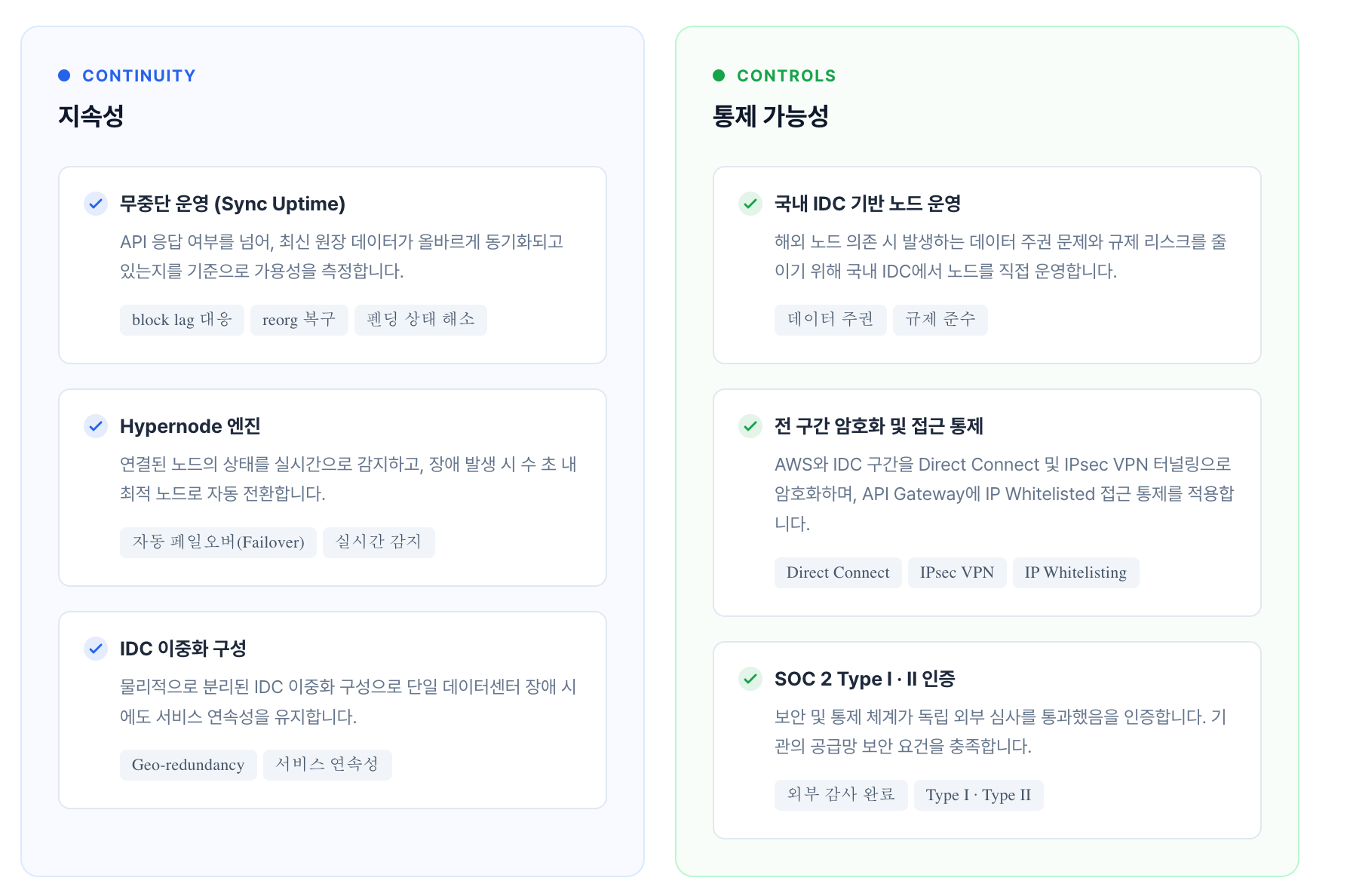Click the green check beside SOC 2 인증

pos(750,679)
